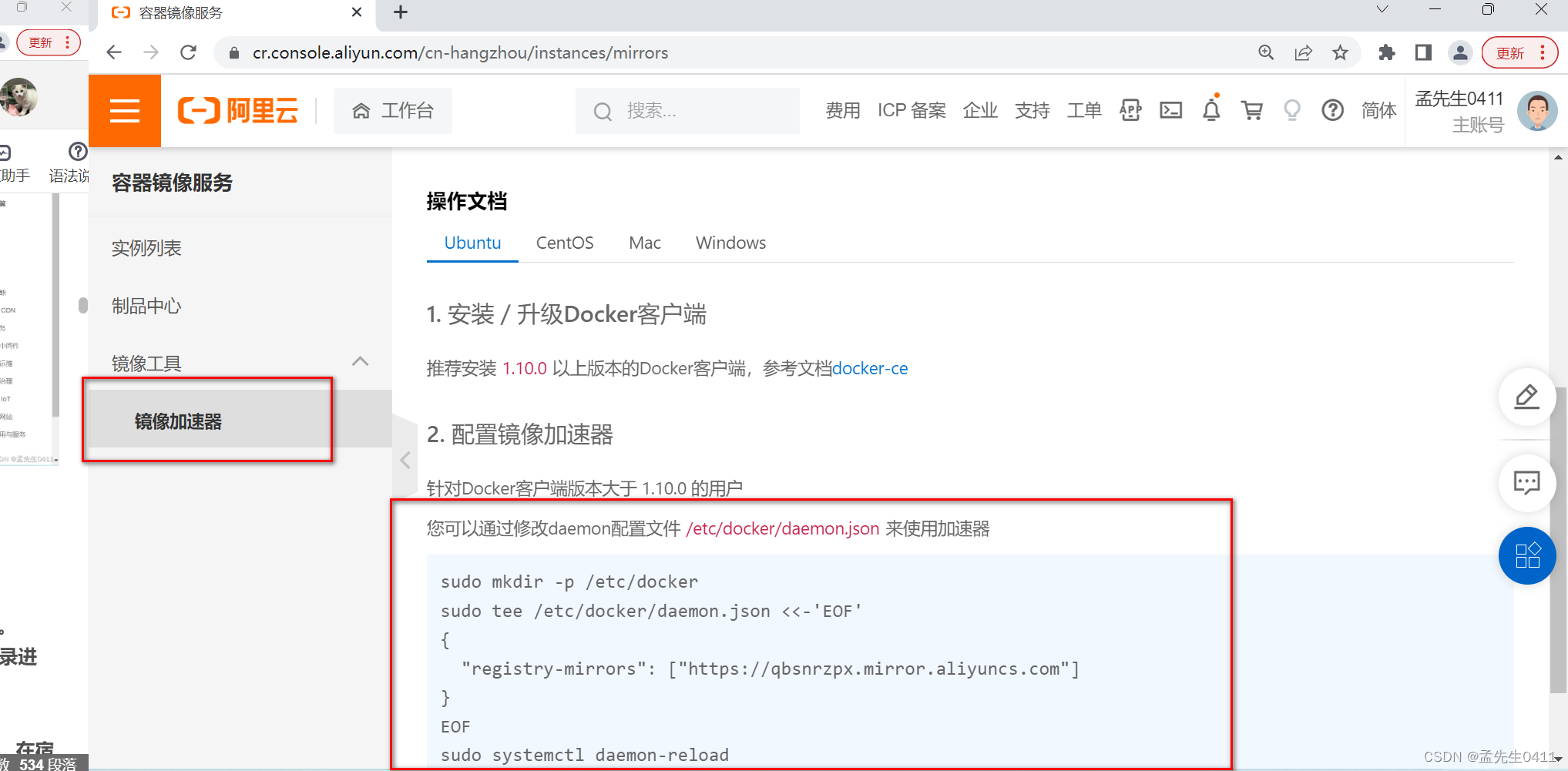Open the 工单 menu
1568x771 pixels.
pos(1084,111)
